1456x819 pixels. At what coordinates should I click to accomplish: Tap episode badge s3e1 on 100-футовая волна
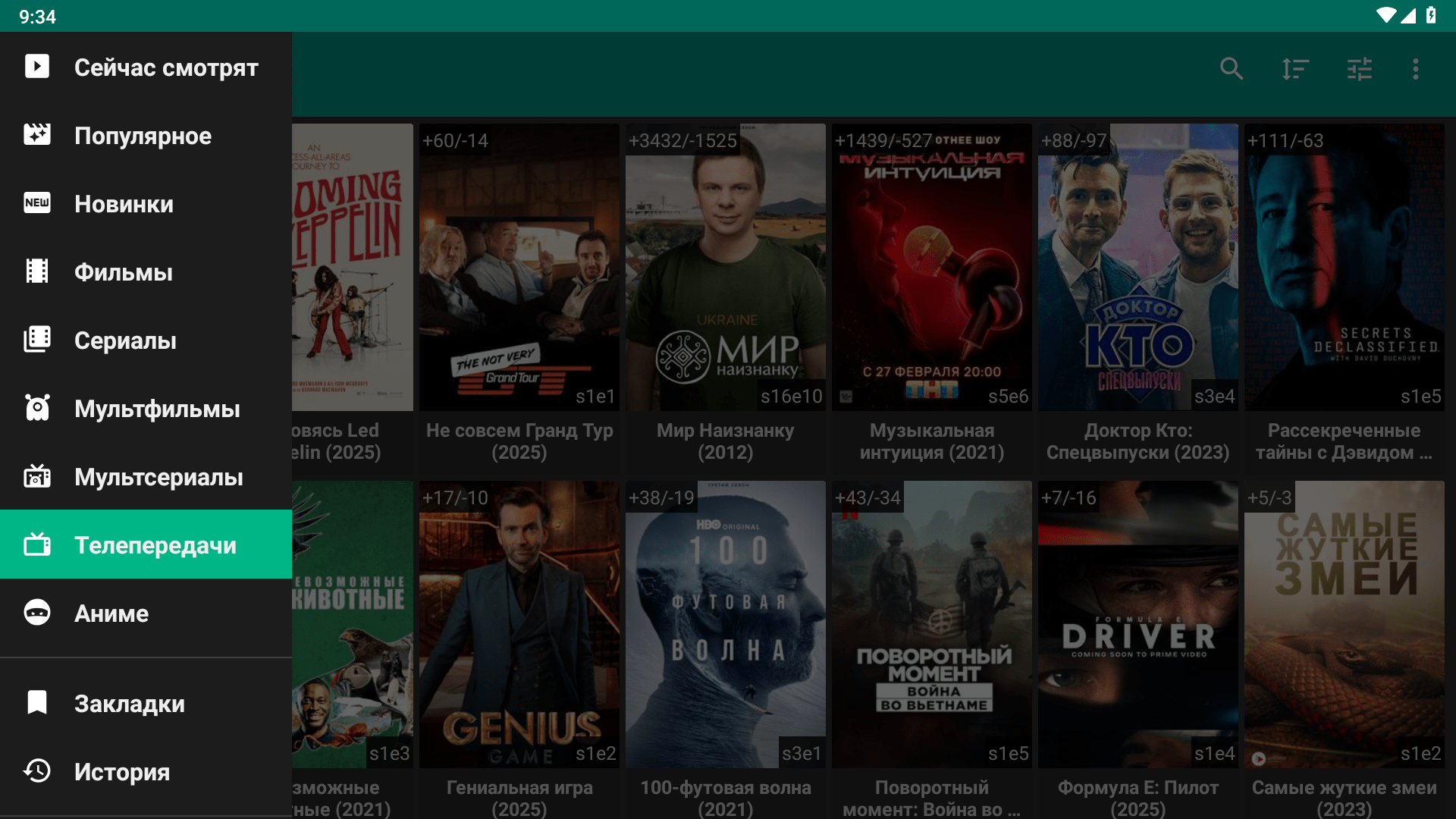802,753
